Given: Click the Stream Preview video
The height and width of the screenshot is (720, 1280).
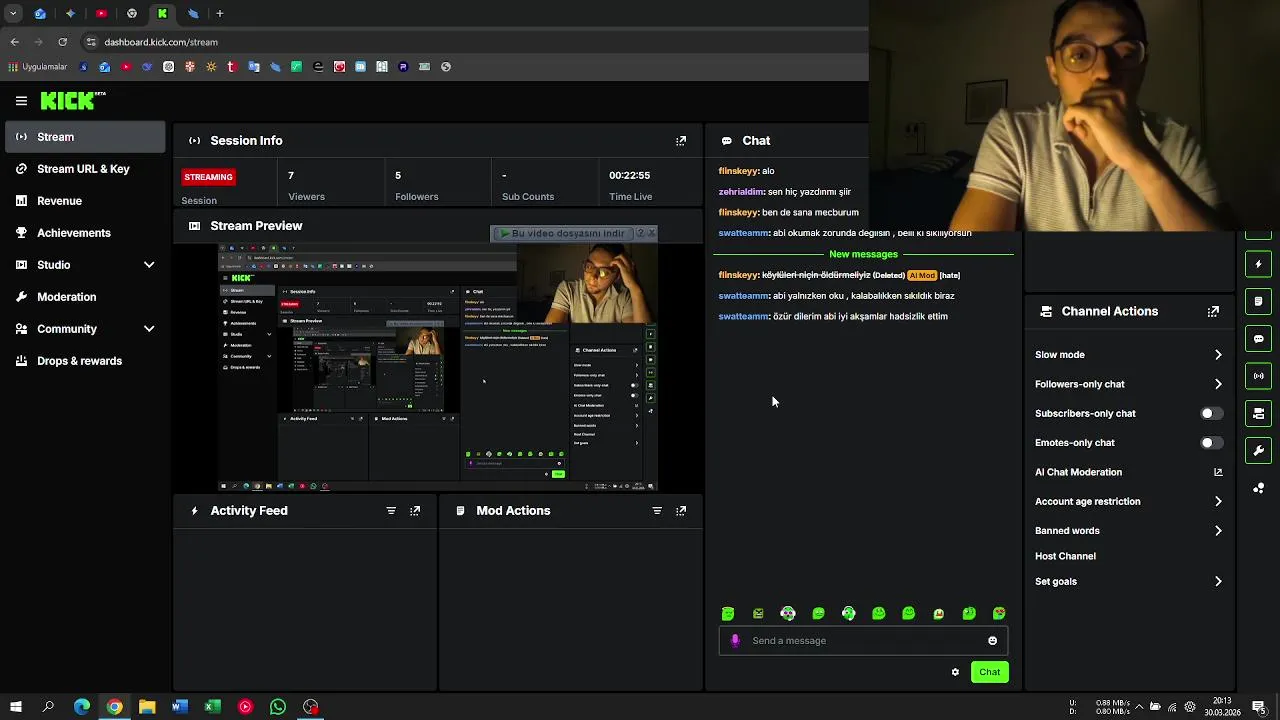Looking at the screenshot, I should click(438, 367).
